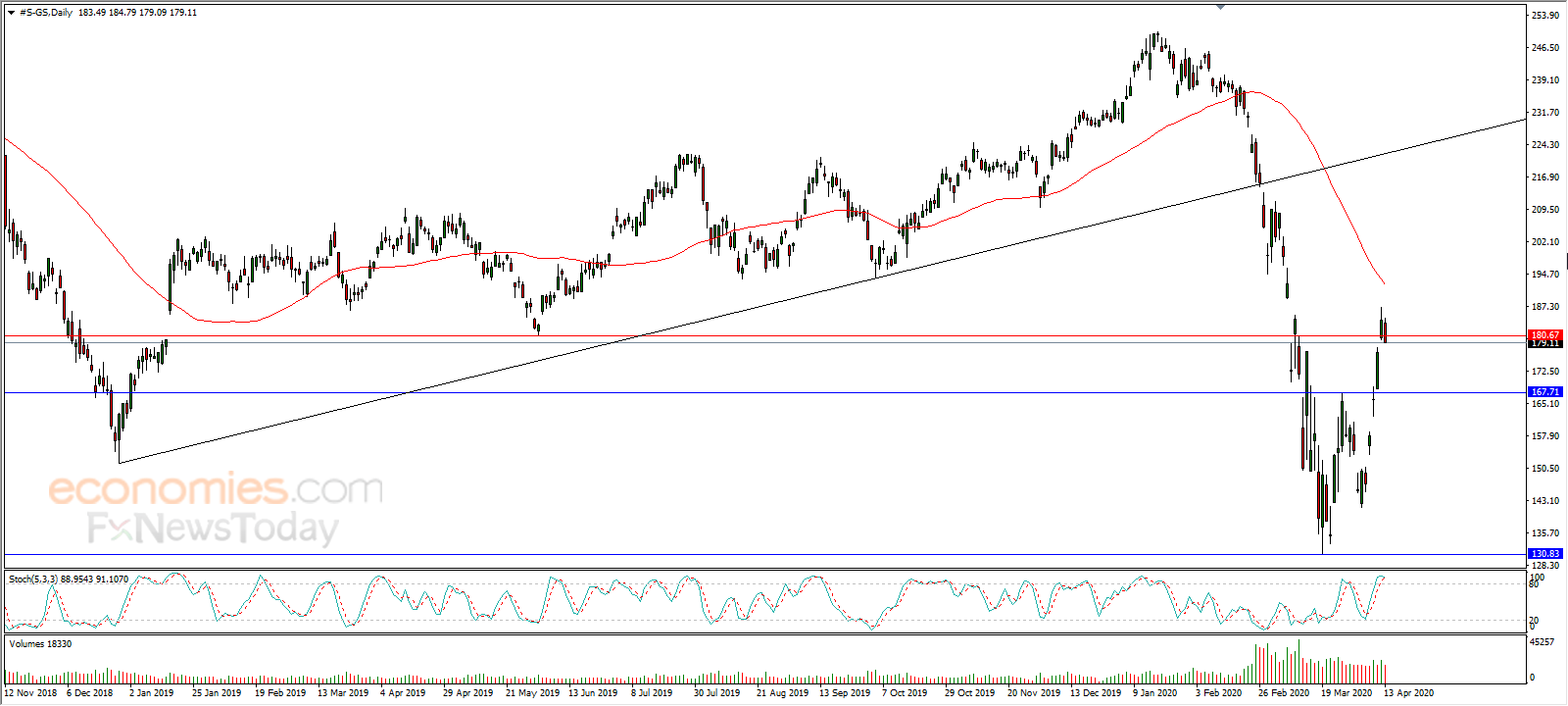Click the 45257 volume scale value
This screenshot has height=706, width=1568.
pos(1543,642)
